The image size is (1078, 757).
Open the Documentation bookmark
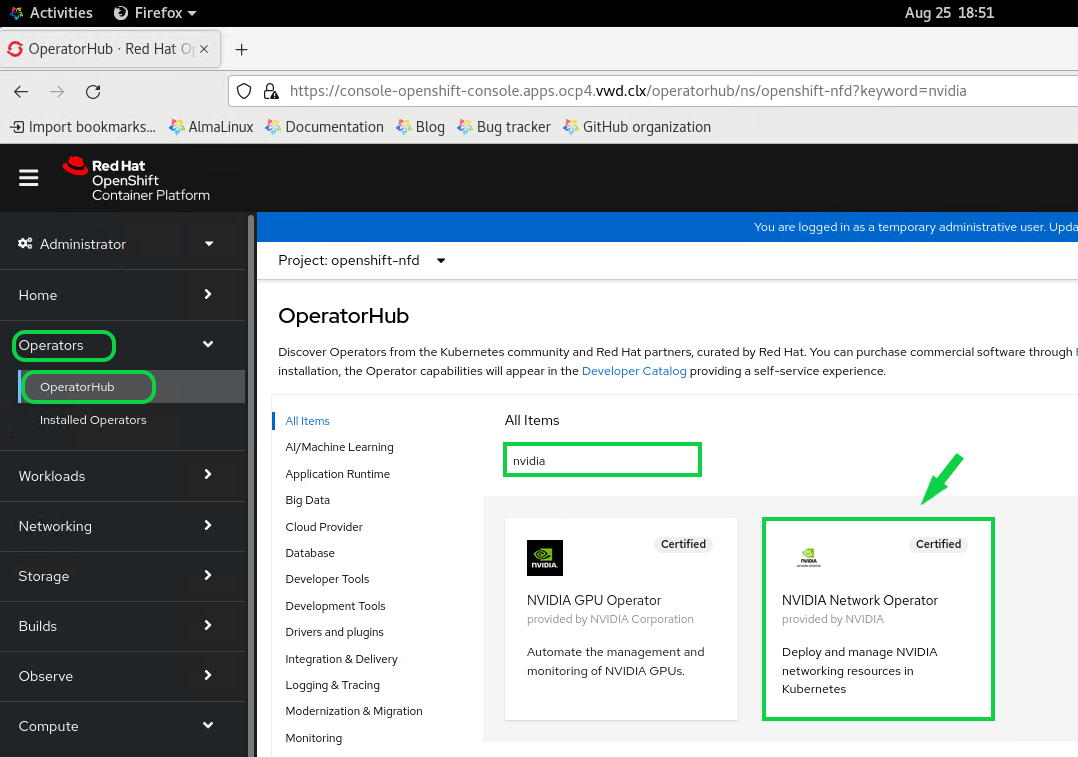(324, 127)
